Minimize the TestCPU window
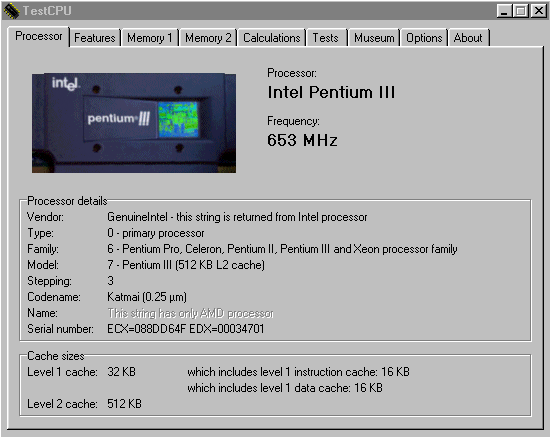This screenshot has height=437, width=550. pos(504,11)
